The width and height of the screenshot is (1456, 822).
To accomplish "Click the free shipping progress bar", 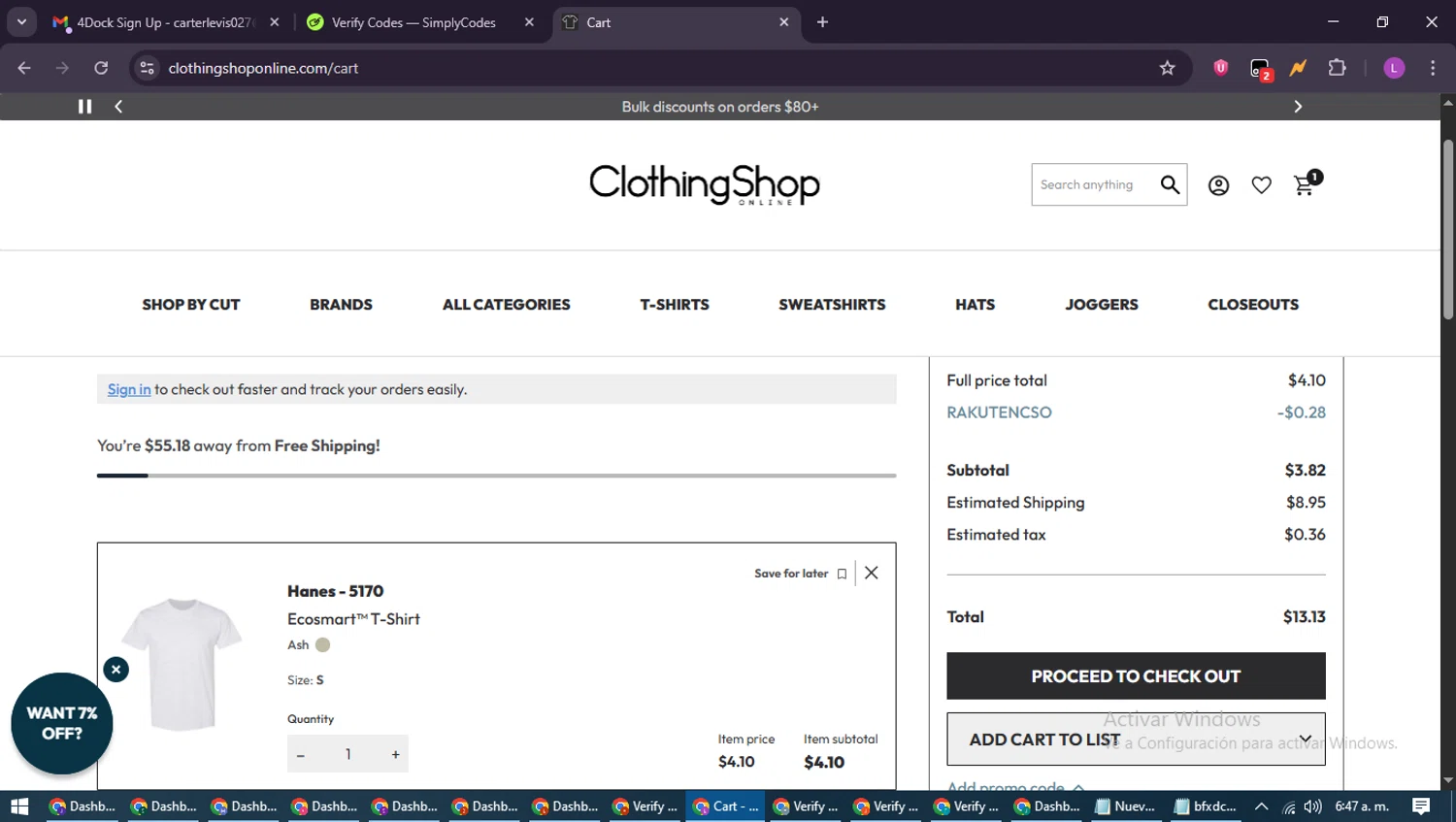I will click(x=496, y=476).
